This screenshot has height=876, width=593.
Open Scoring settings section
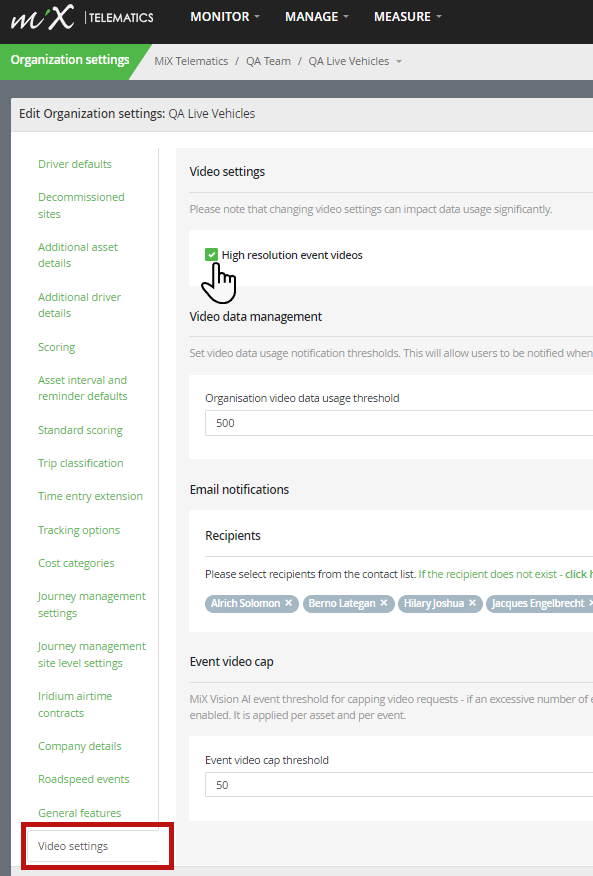(x=56, y=347)
